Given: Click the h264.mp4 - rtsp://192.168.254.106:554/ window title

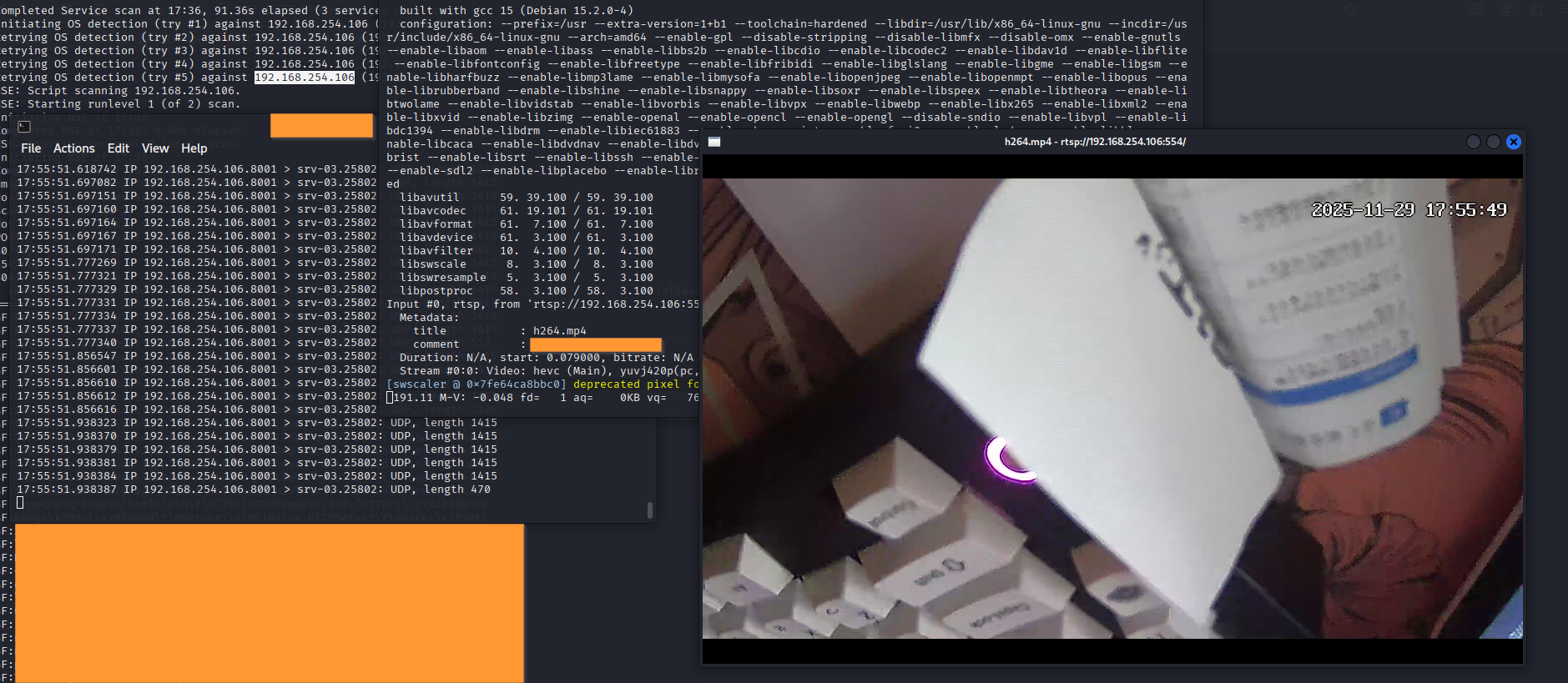Looking at the screenshot, I should [1095, 142].
